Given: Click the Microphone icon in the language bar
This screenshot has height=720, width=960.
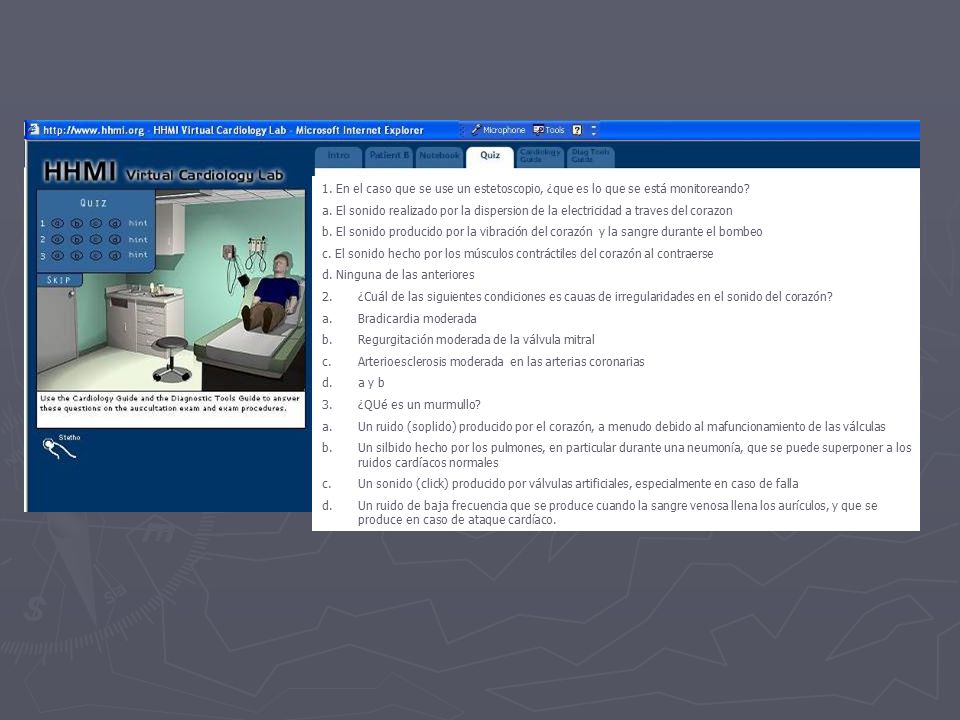Looking at the screenshot, I should pyautogui.click(x=476, y=130).
